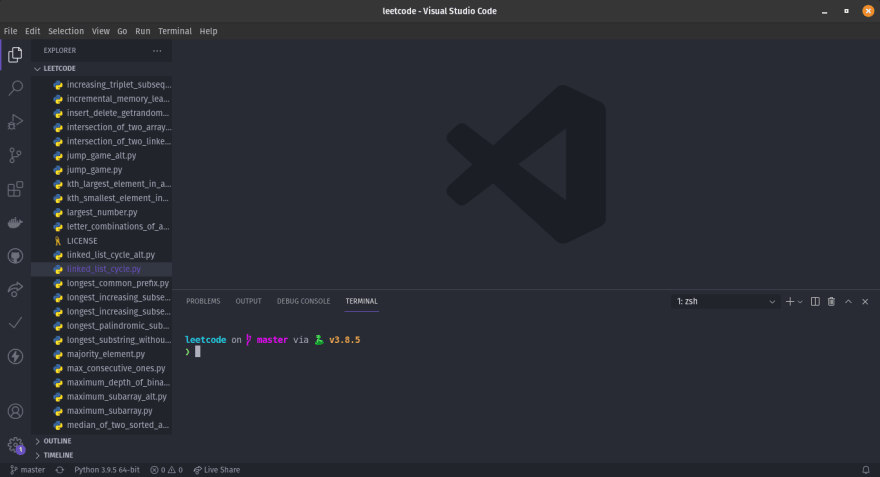This screenshot has height=477, width=880.
Task: Open the Explorer view in activity bar
Action: tap(15, 54)
